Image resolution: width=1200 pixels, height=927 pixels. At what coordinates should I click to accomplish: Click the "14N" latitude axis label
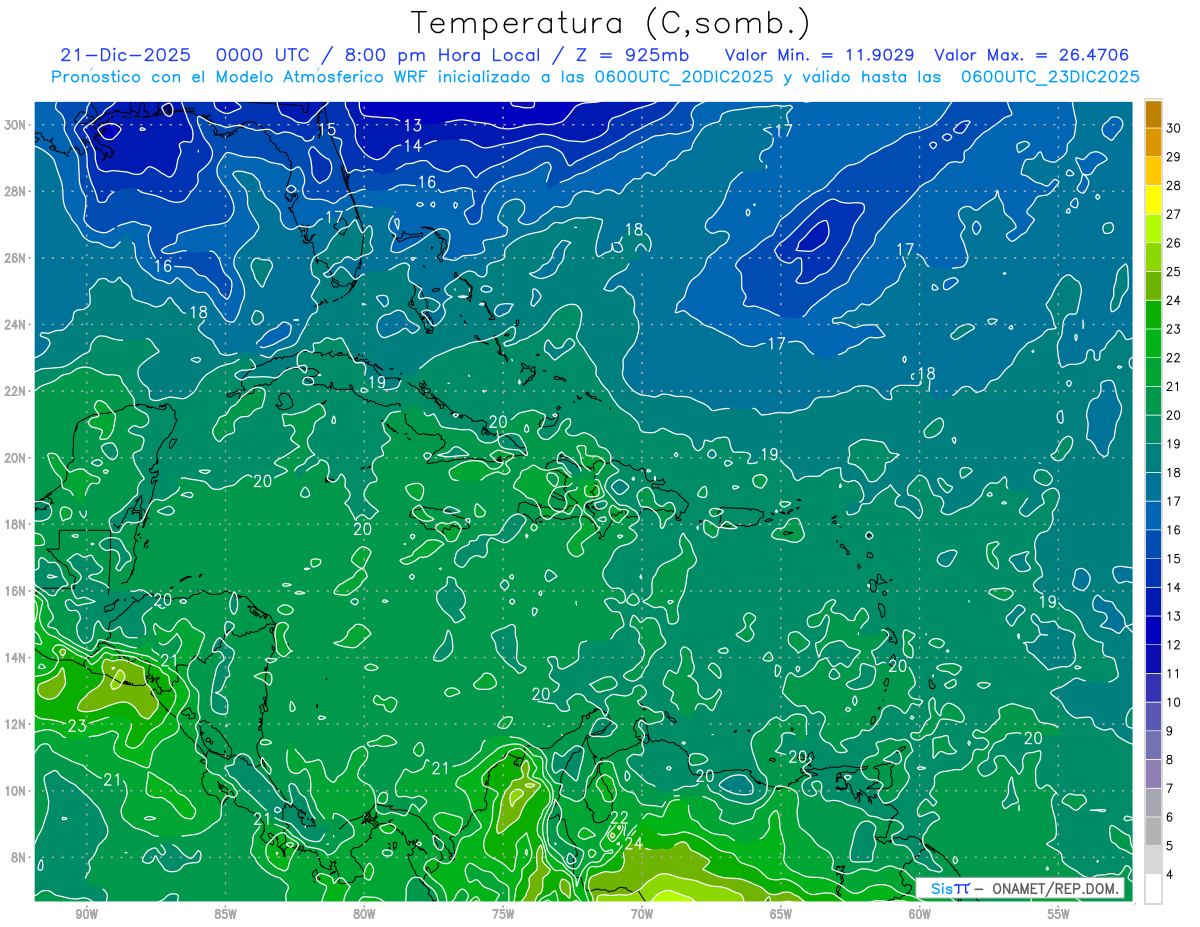pyautogui.click(x=17, y=658)
